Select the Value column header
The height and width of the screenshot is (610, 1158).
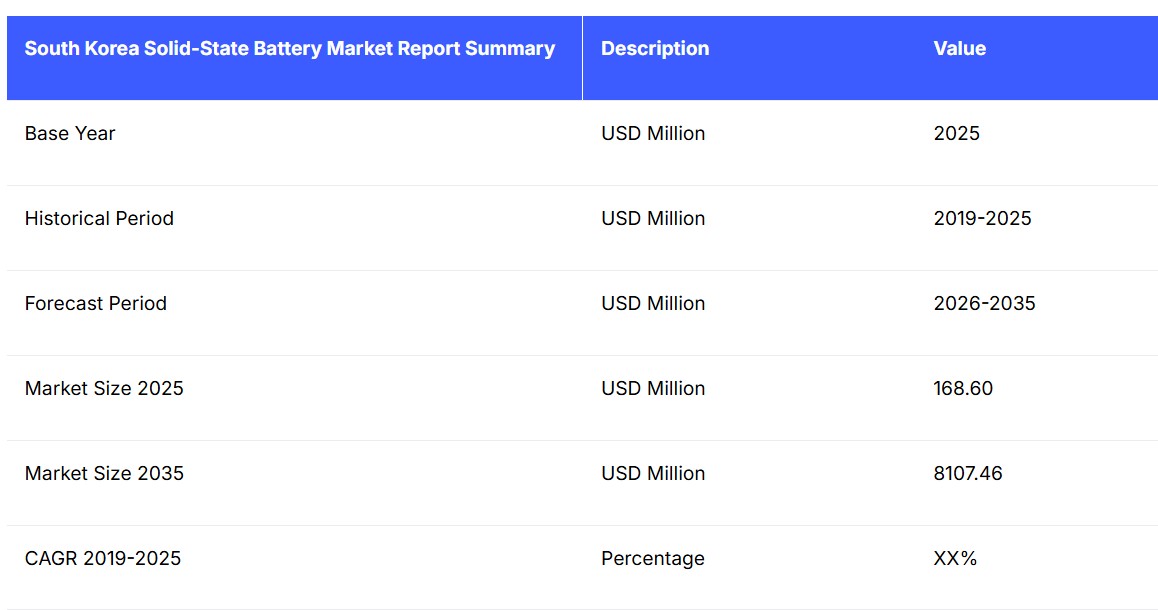pyautogui.click(x=959, y=49)
